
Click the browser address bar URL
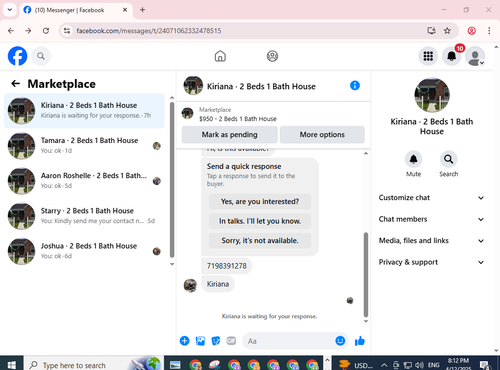click(149, 31)
